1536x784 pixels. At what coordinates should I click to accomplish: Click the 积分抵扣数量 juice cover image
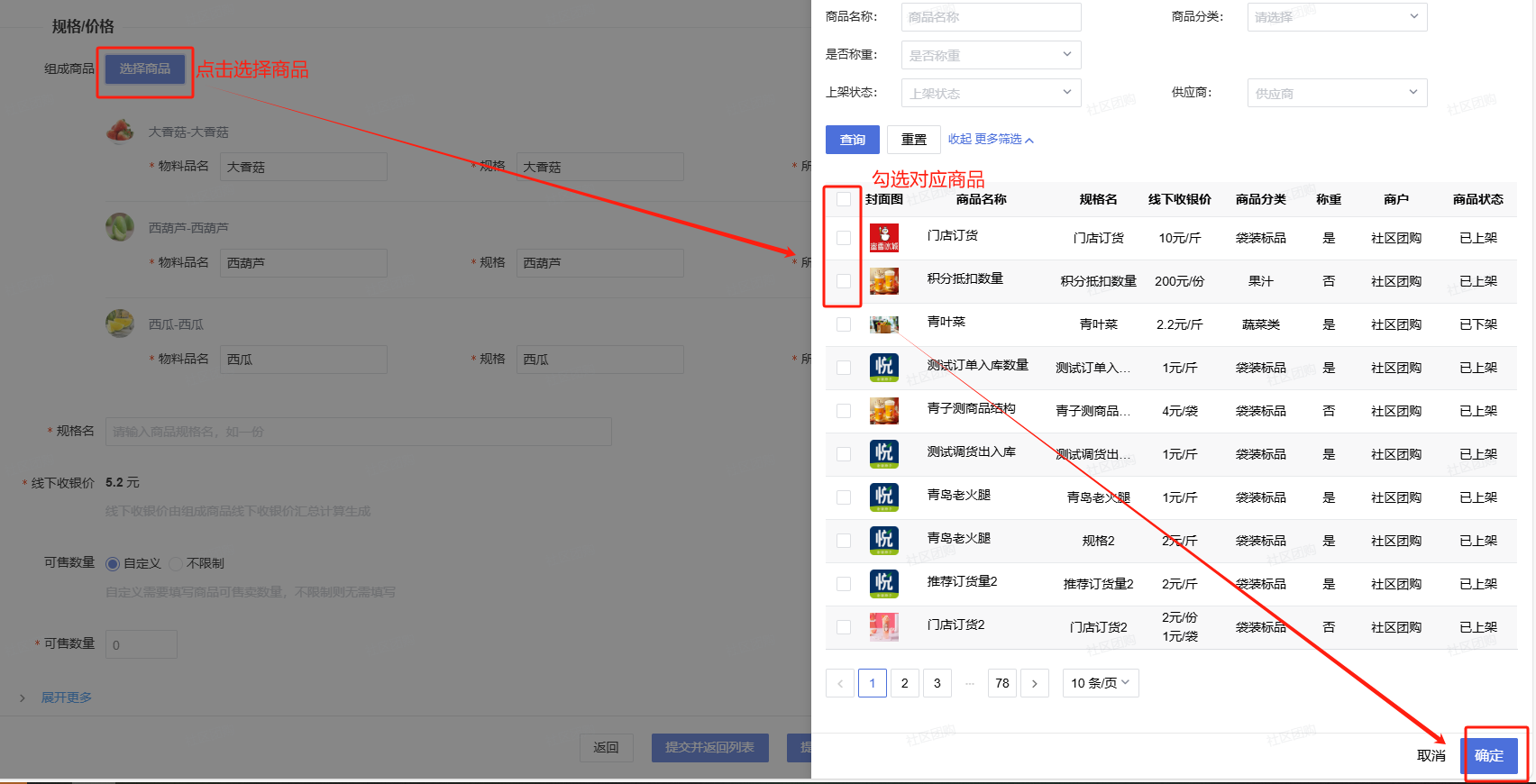coord(883,281)
